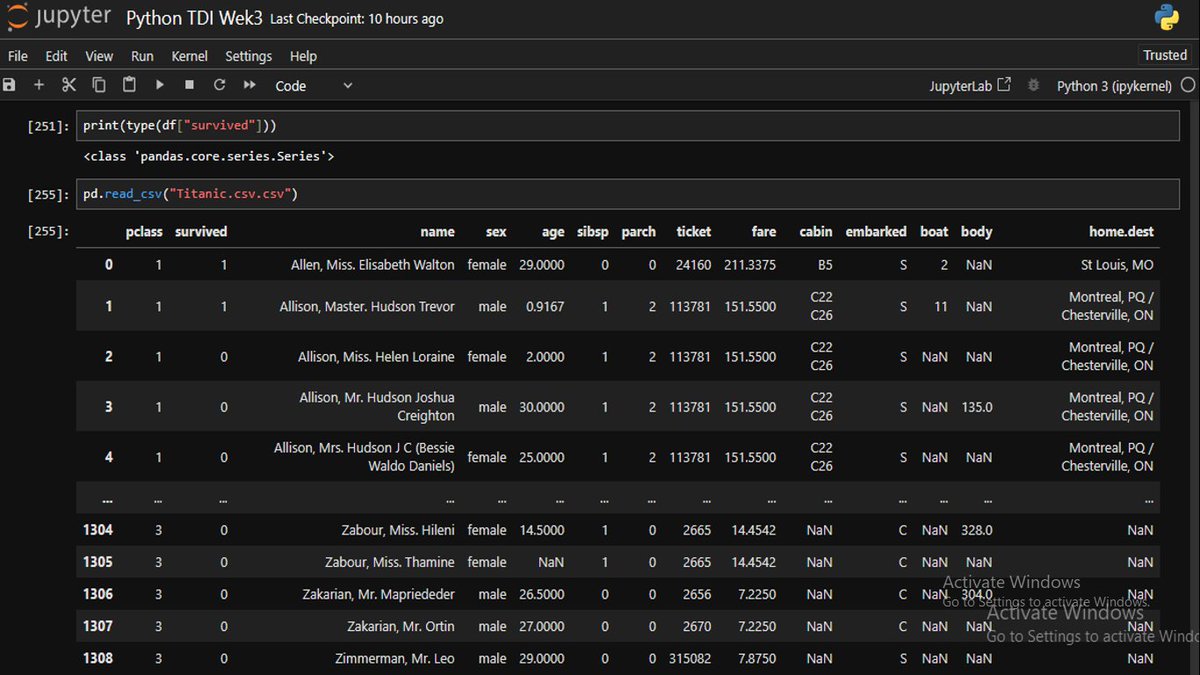
Task: Click the pclass column header
Action: point(144,231)
